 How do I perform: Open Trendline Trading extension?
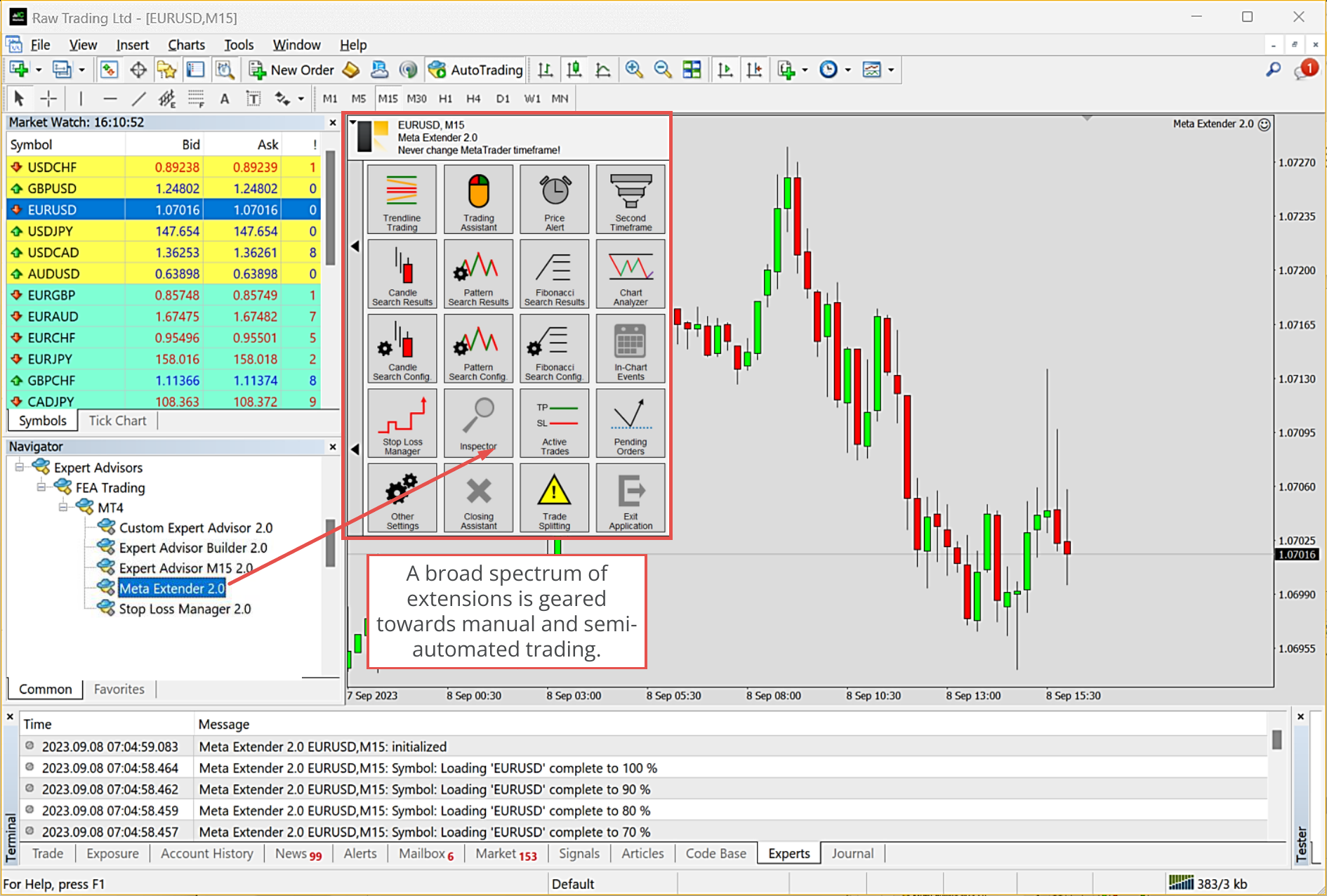click(402, 199)
